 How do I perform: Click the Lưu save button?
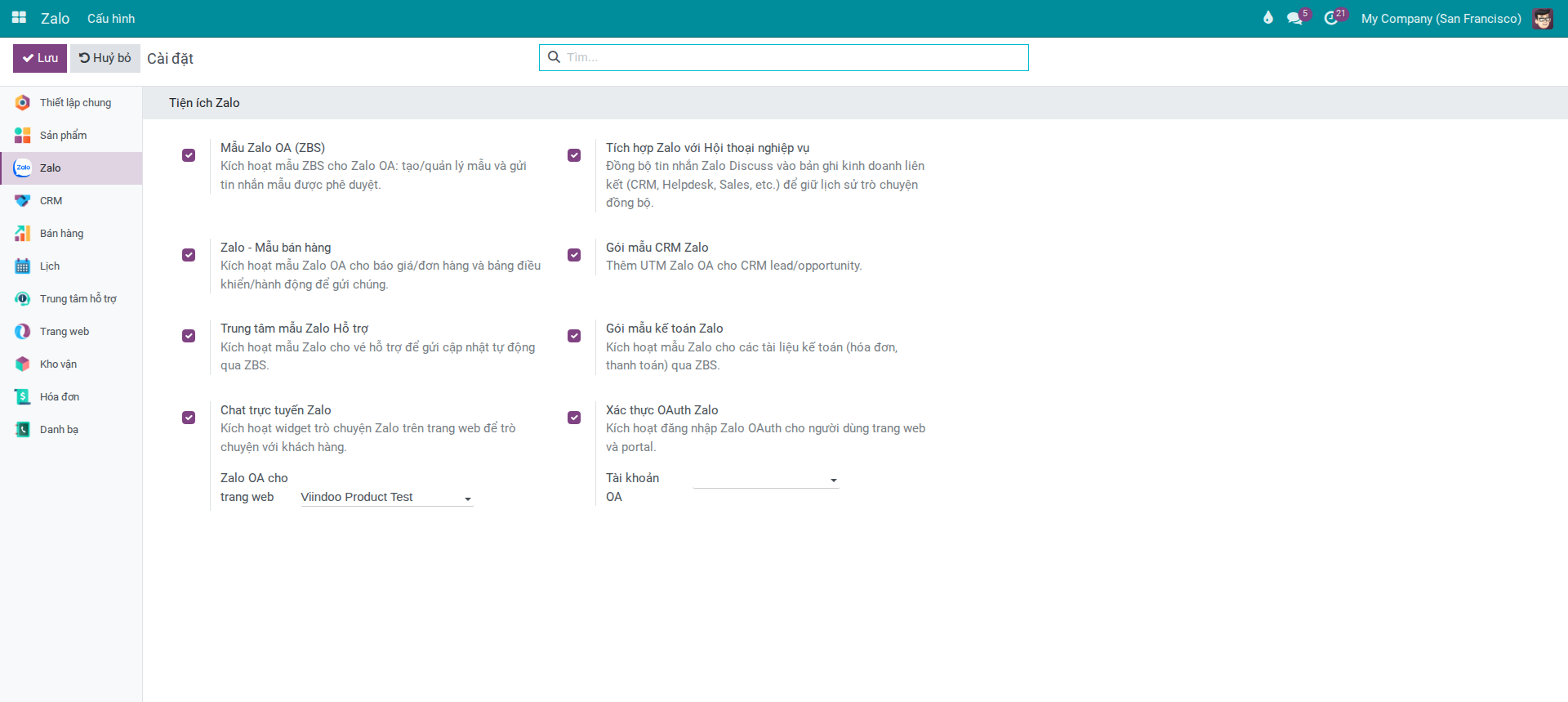(40, 58)
